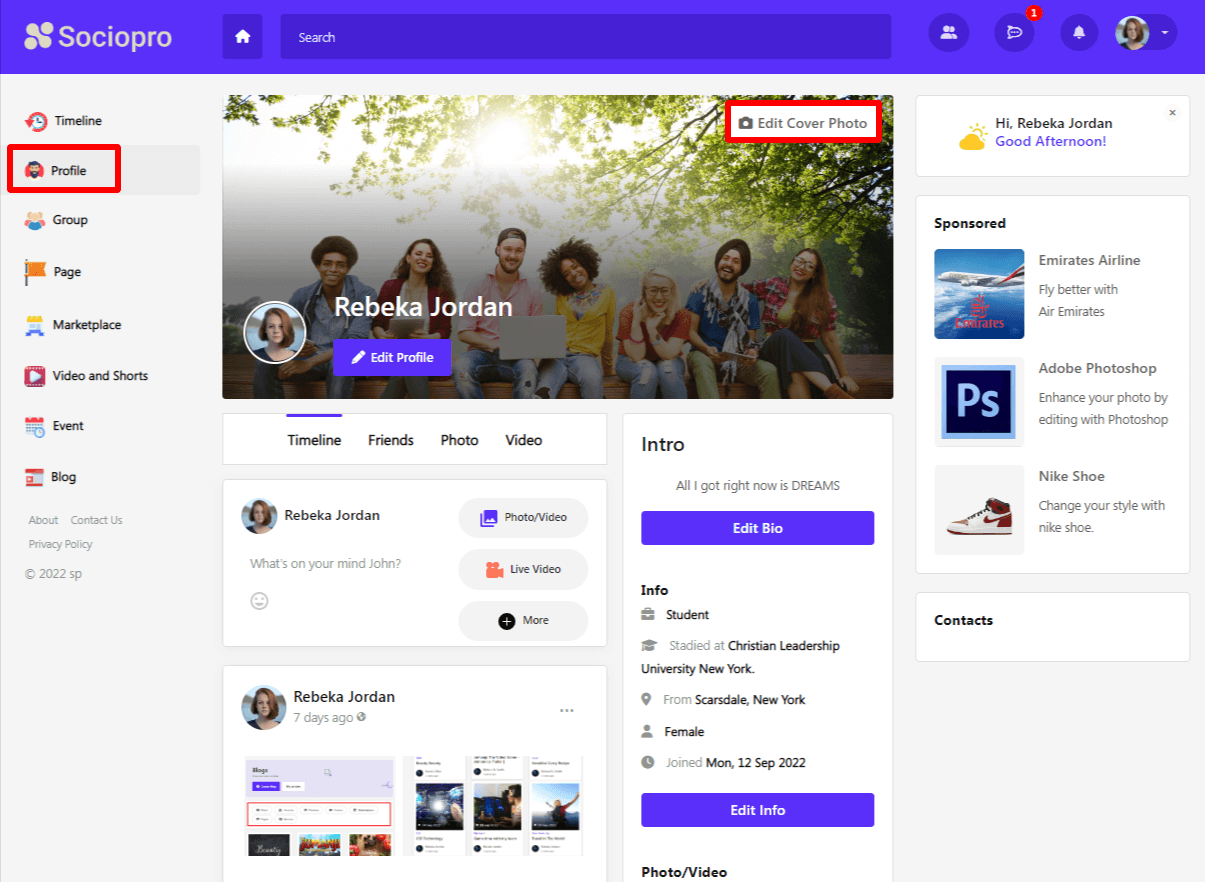Open the Privacy Policy link
Screen dimensions: 1205x882
pyautogui.click(x=60, y=544)
